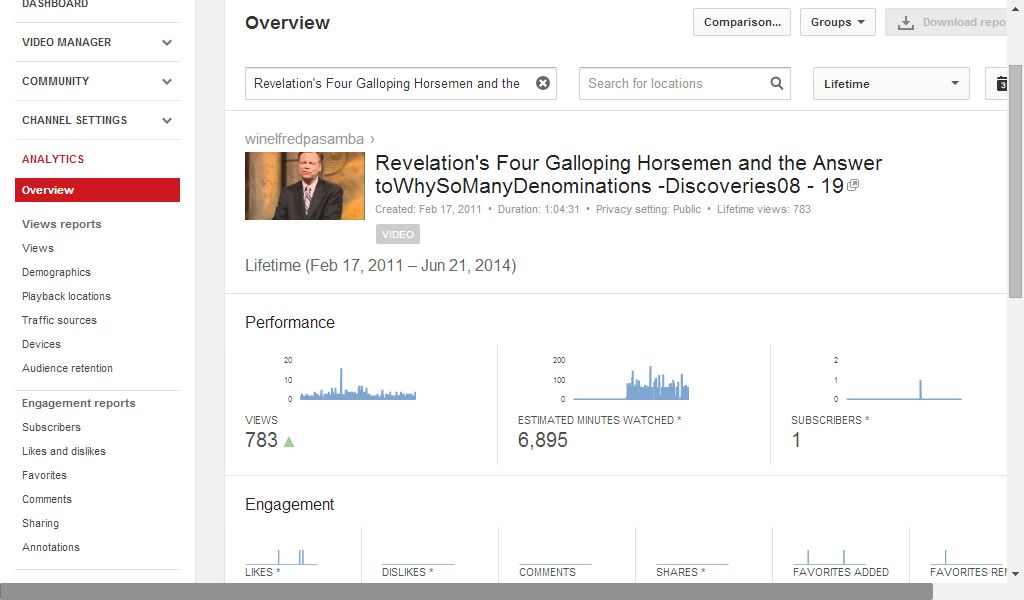Open the Likes and dislikes report
Viewport: 1024px width, 600px height.
point(64,451)
